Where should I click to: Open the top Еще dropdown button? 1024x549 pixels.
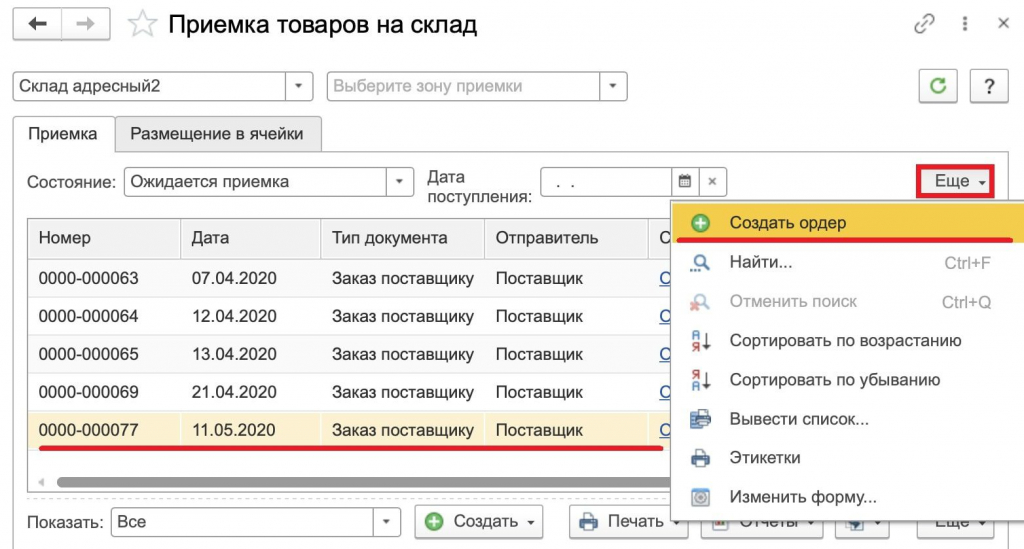pyautogui.click(x=955, y=181)
